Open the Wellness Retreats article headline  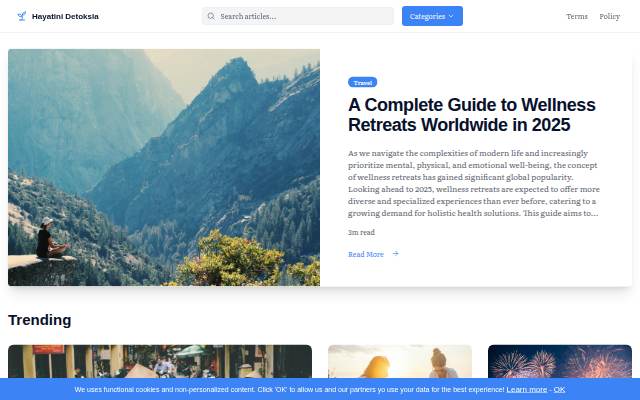tap(472, 115)
